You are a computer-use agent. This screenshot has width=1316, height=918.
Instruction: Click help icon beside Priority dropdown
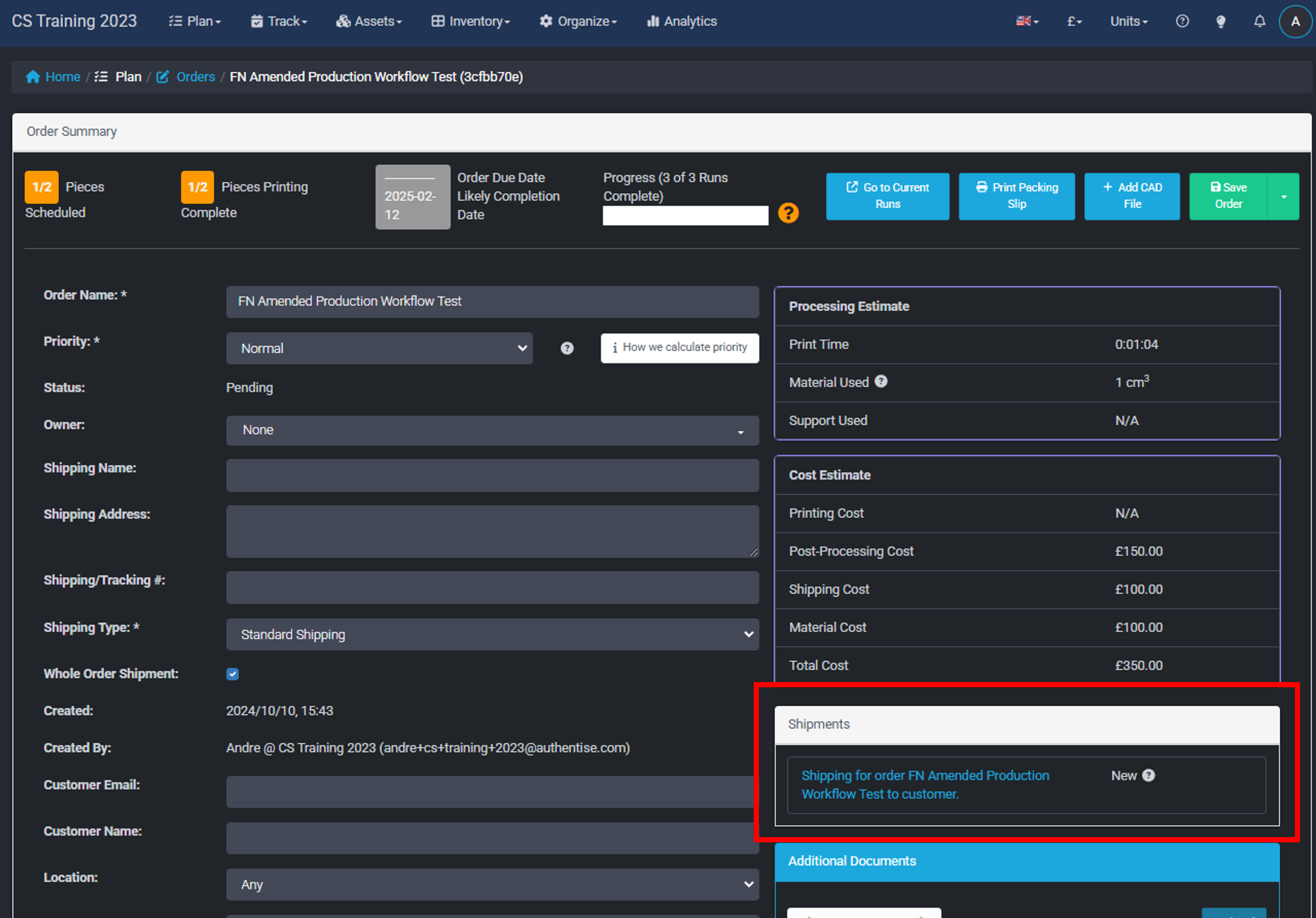tap(567, 348)
